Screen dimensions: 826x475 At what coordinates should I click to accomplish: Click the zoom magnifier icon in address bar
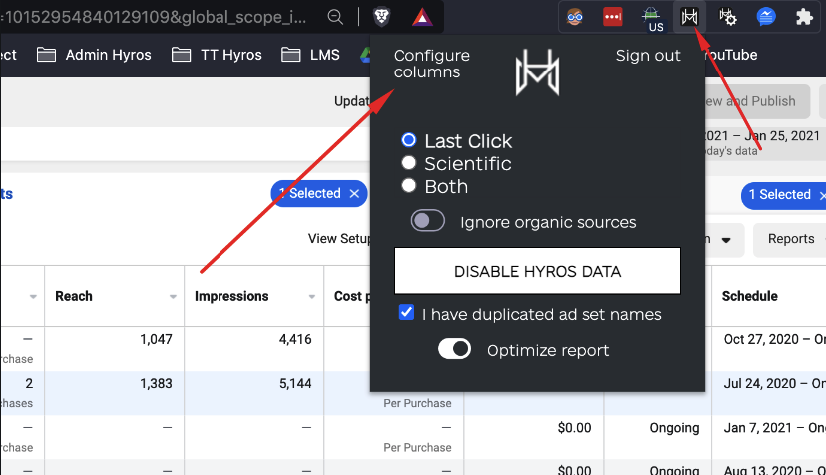pos(335,17)
